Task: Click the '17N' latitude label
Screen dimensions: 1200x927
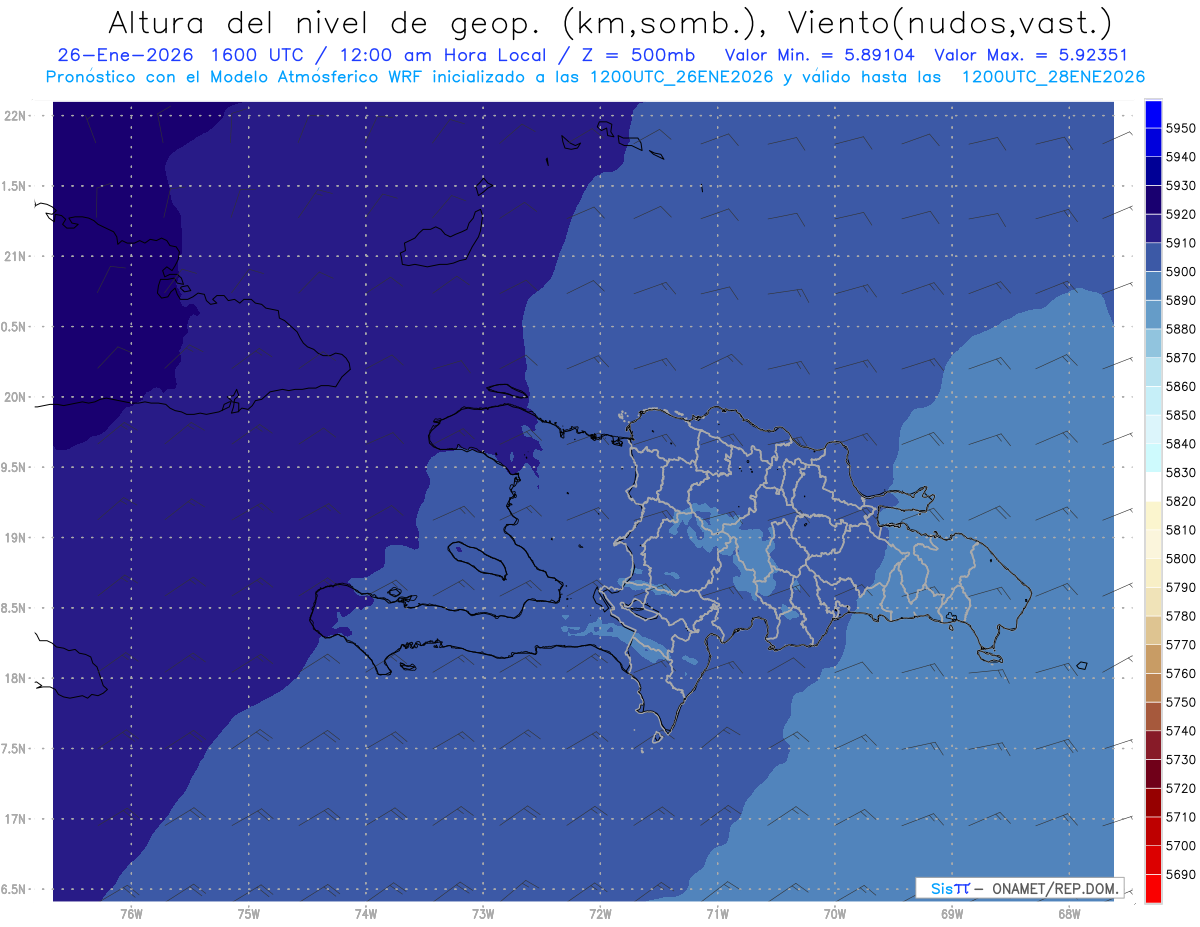Action: [16, 819]
